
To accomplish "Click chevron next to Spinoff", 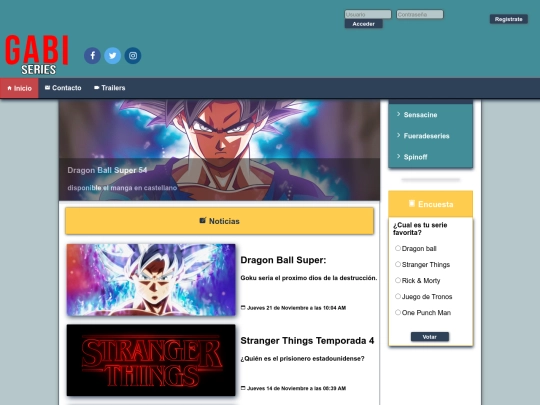I will [x=398, y=156].
